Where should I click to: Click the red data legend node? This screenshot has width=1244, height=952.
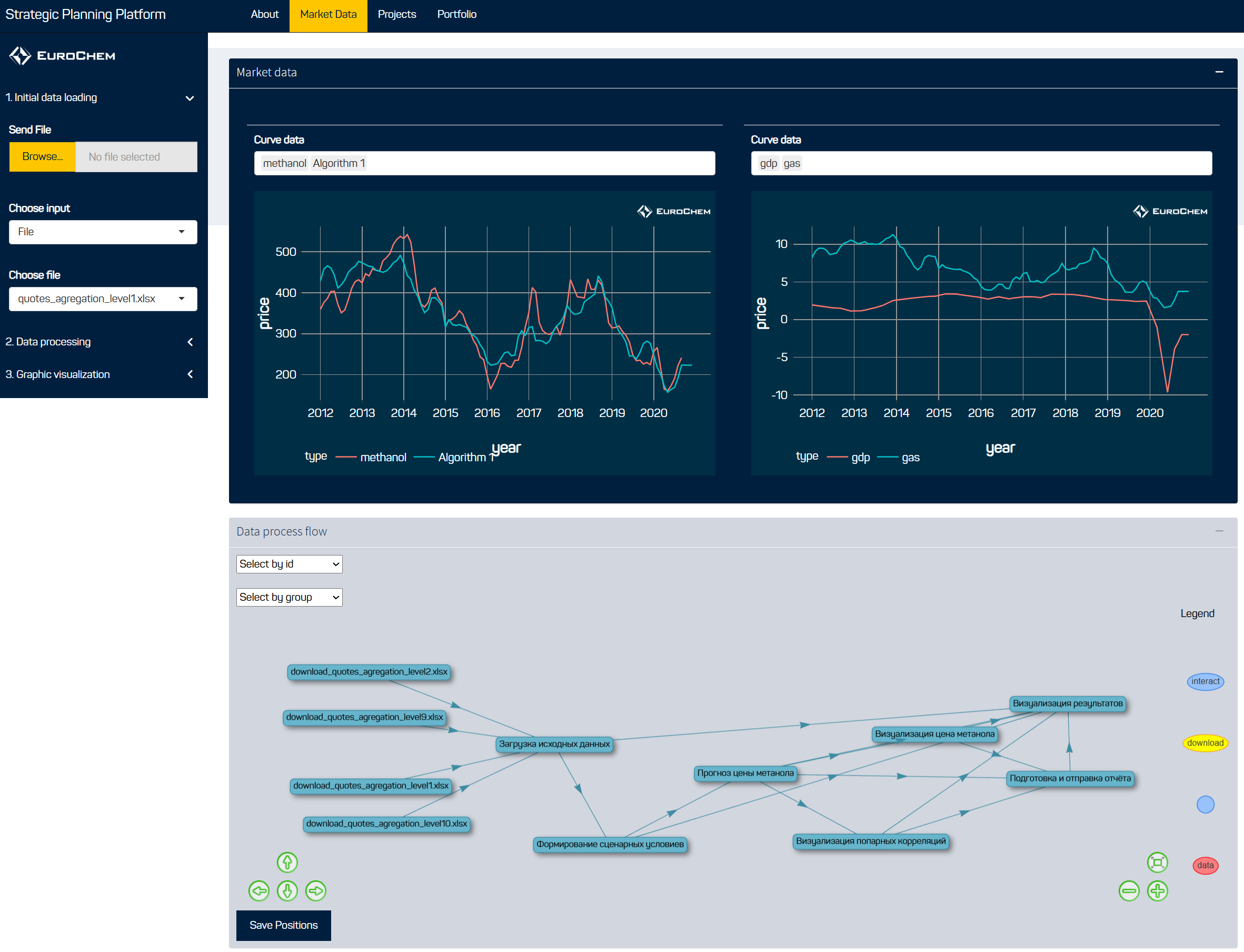[x=1205, y=865]
